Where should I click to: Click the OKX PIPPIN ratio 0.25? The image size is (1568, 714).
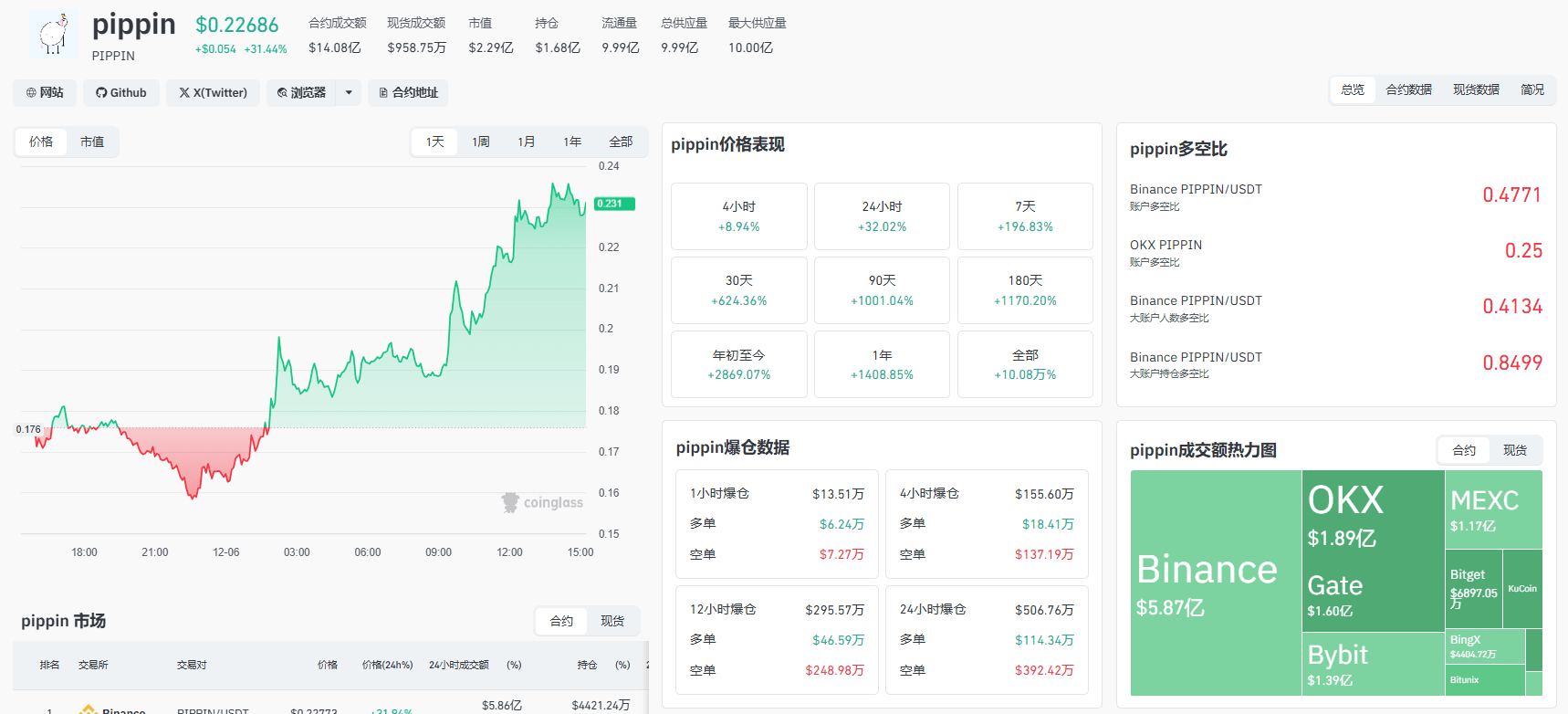[1523, 250]
